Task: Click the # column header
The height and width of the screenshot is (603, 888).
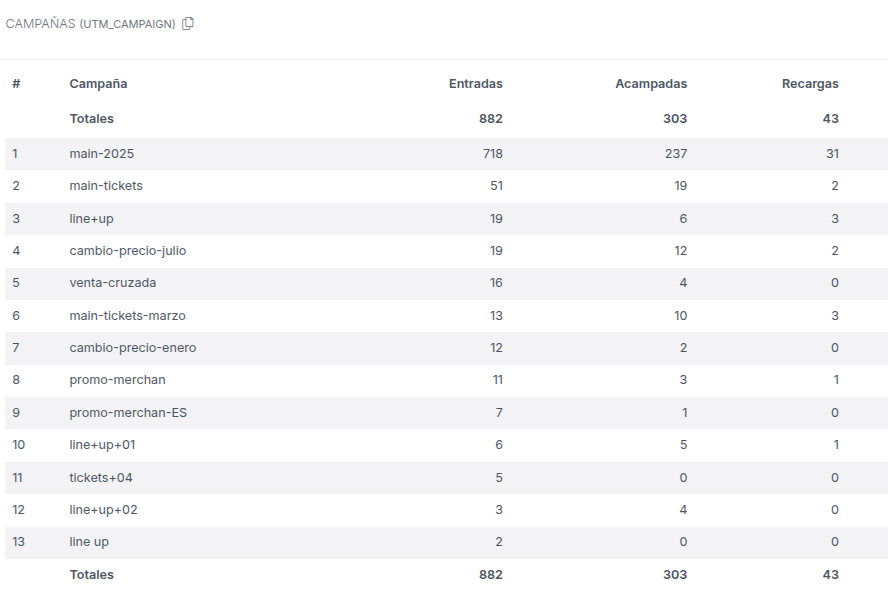Action: [x=16, y=84]
